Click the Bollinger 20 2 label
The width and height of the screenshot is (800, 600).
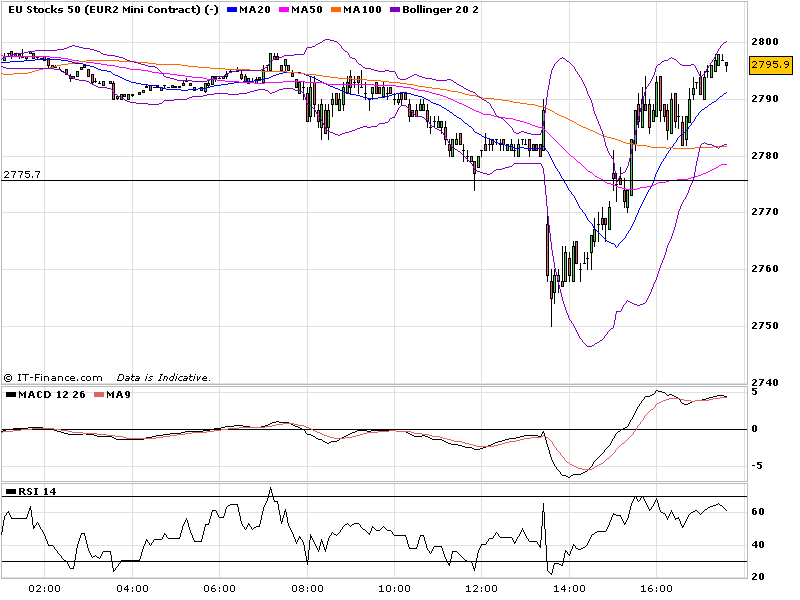click(x=440, y=10)
